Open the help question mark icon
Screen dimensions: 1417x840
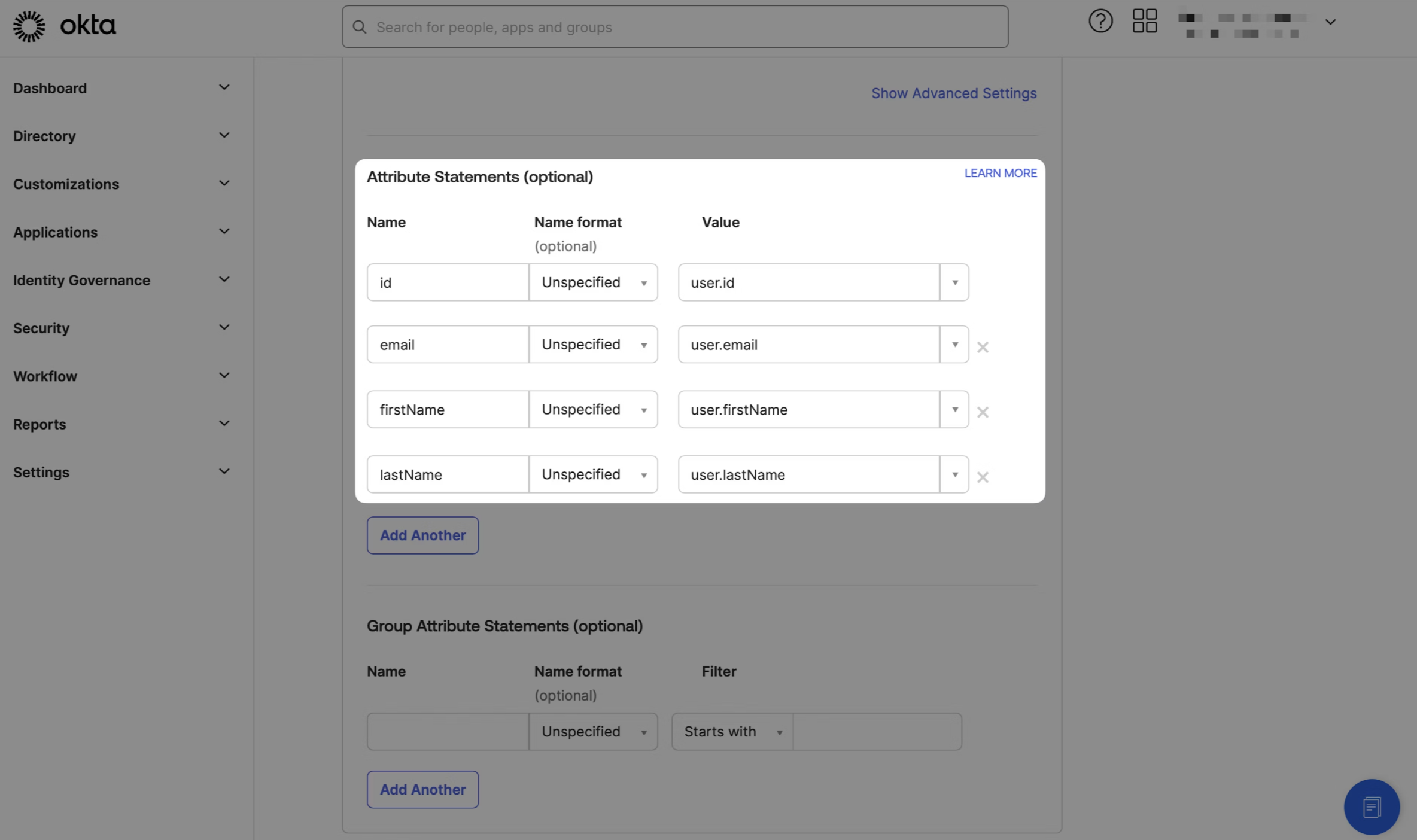coord(1100,22)
